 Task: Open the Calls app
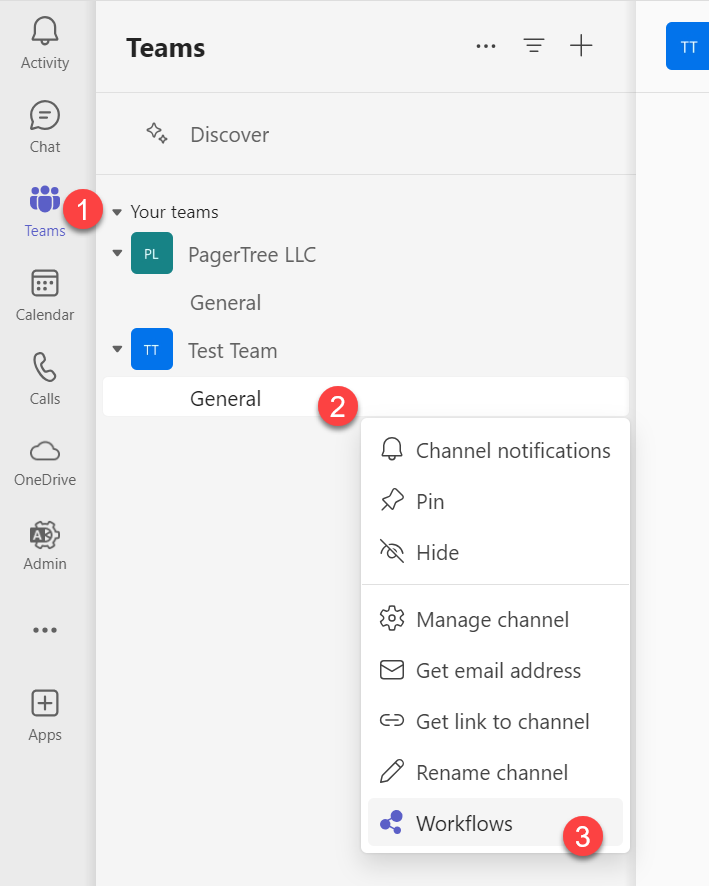click(x=44, y=377)
